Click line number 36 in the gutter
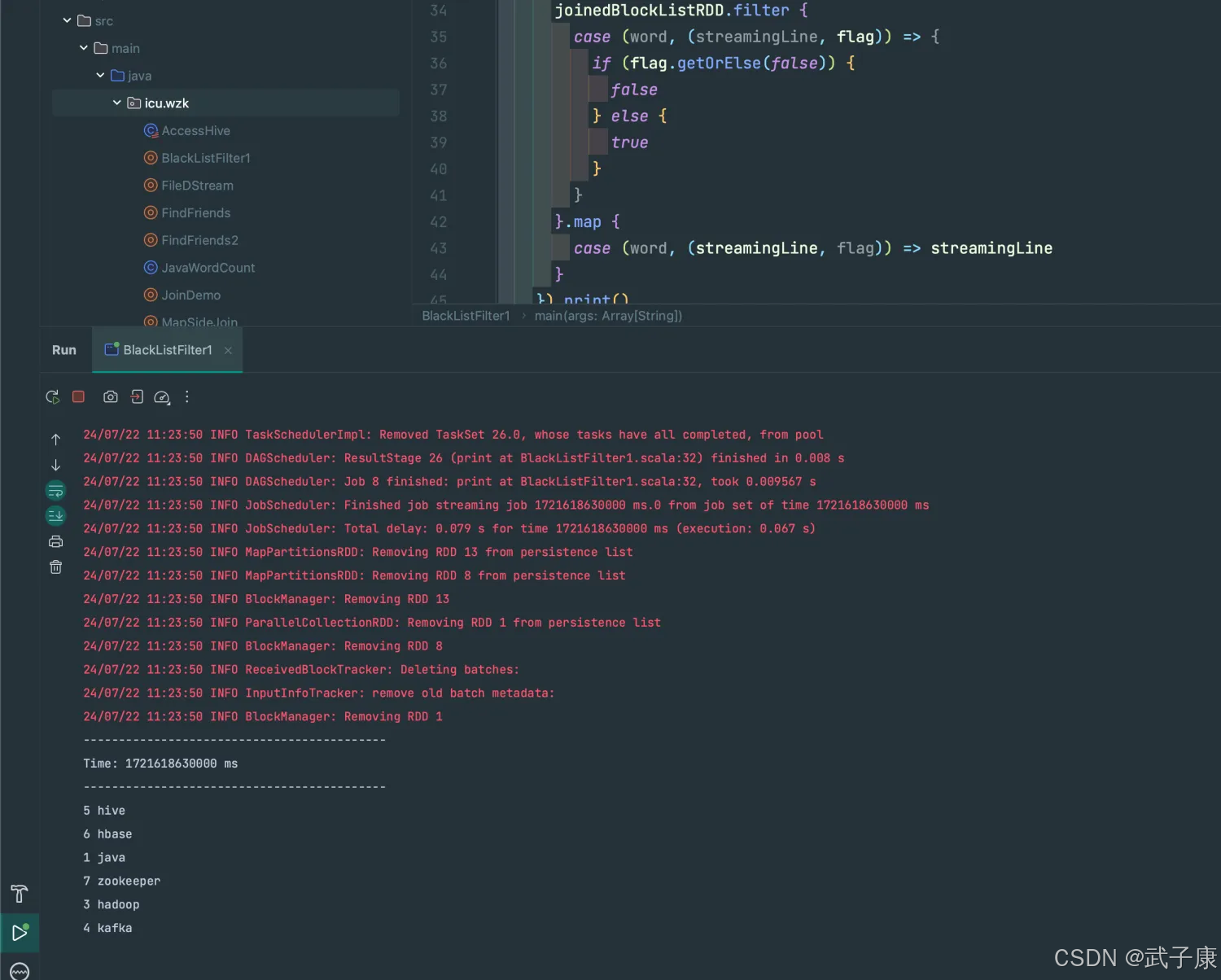This screenshot has width=1221, height=980. 439,63
